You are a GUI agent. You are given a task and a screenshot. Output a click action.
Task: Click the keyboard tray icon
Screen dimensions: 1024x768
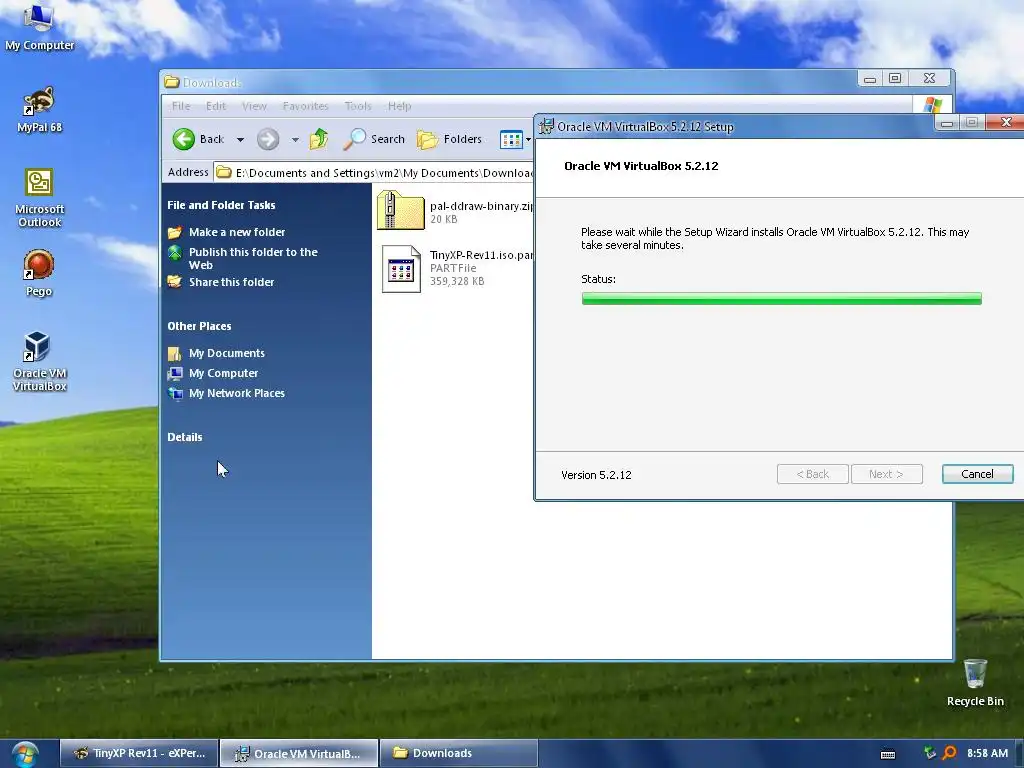click(x=888, y=754)
